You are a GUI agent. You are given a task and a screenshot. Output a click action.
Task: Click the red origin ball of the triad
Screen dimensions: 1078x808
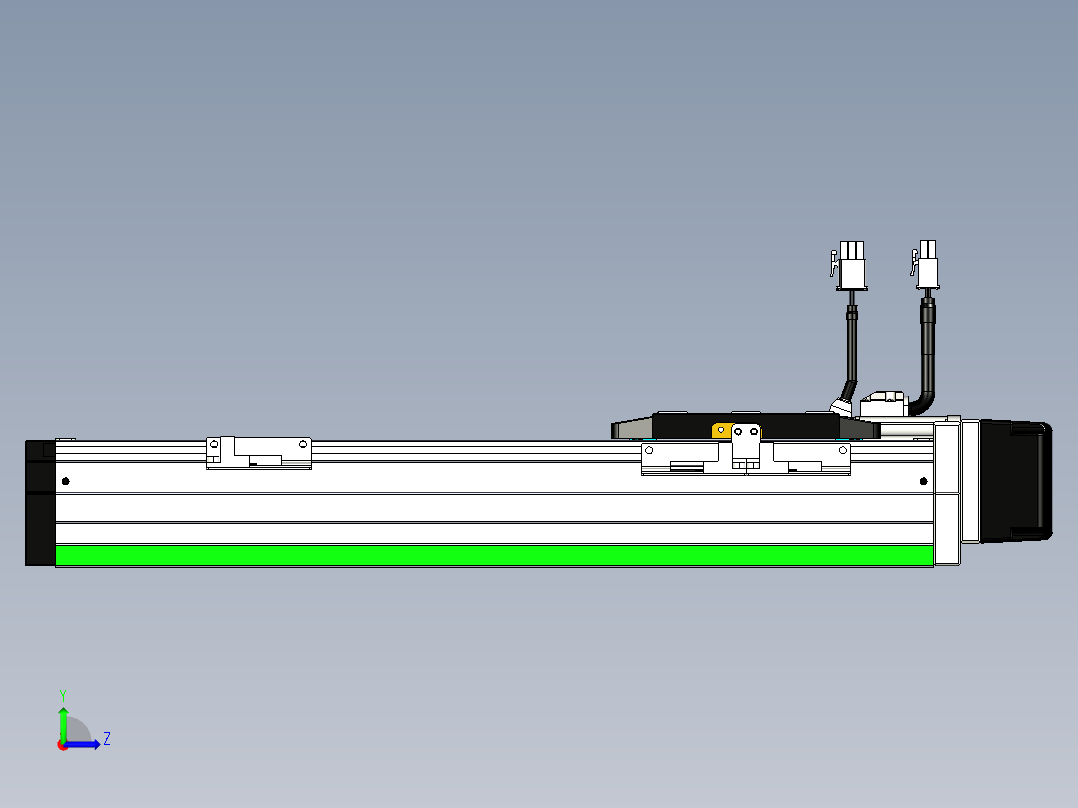(x=62, y=746)
